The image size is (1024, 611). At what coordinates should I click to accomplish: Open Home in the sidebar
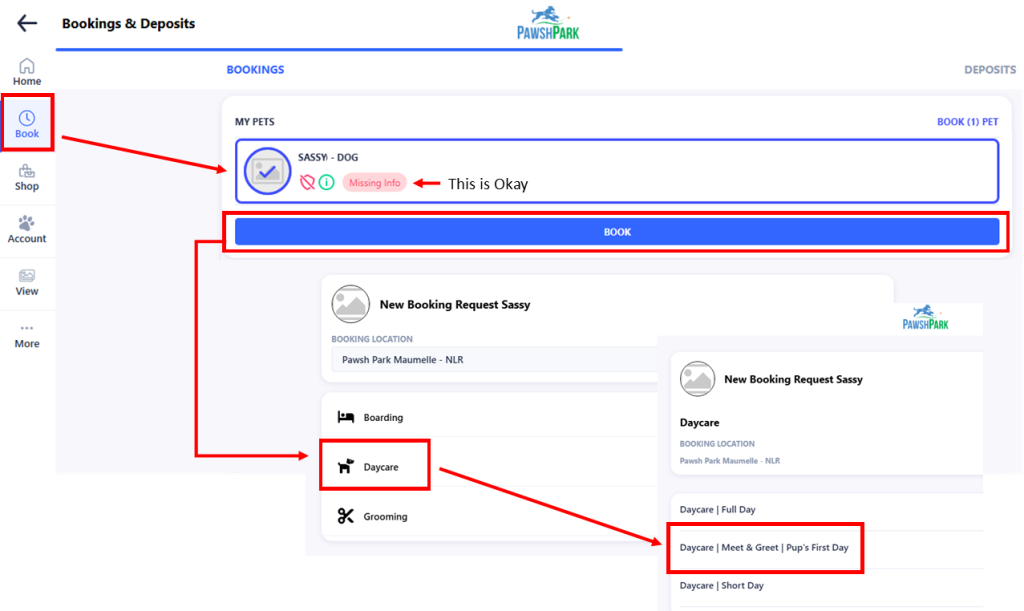click(27, 72)
